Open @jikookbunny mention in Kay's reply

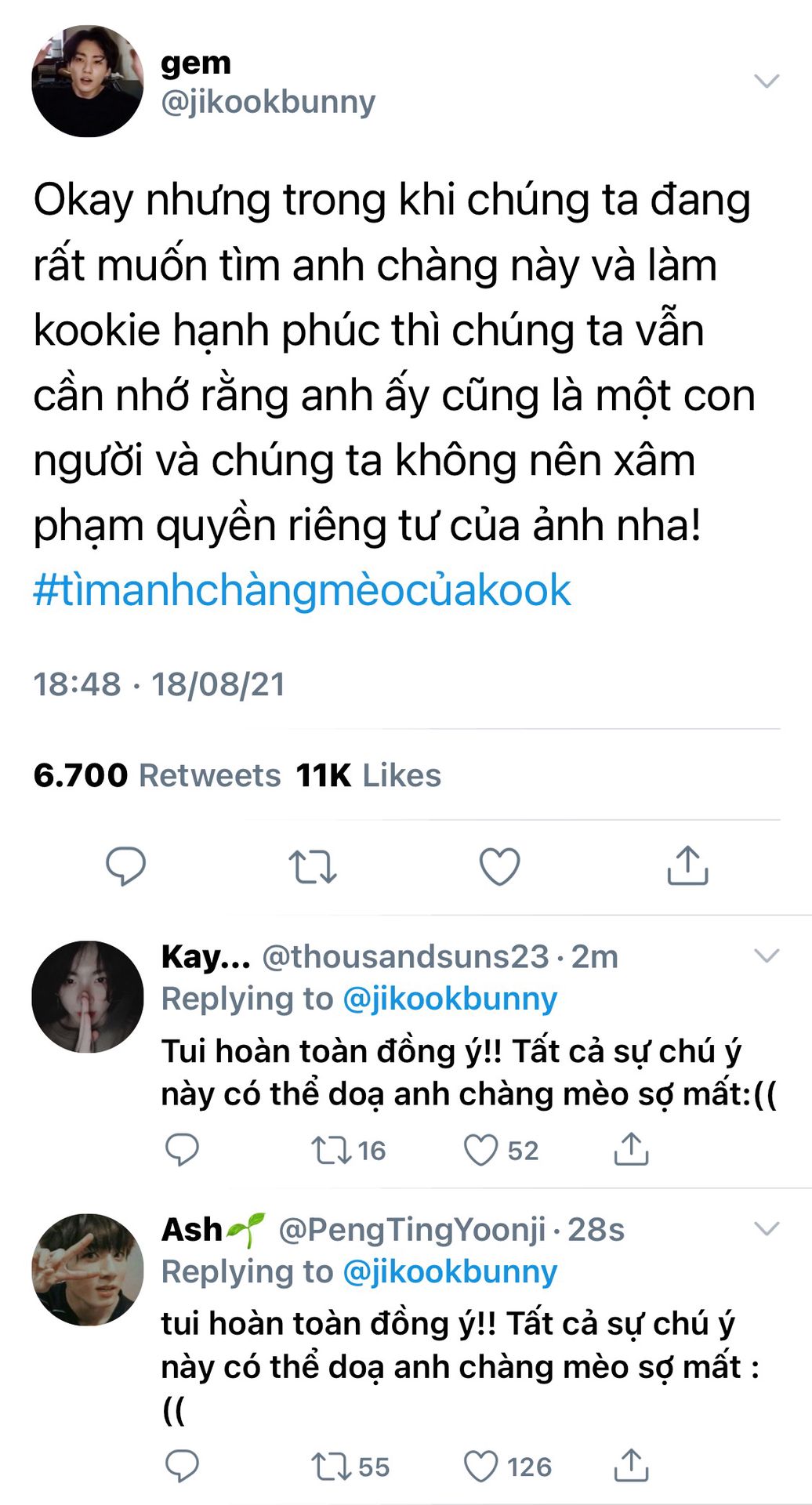pyautogui.click(x=450, y=999)
